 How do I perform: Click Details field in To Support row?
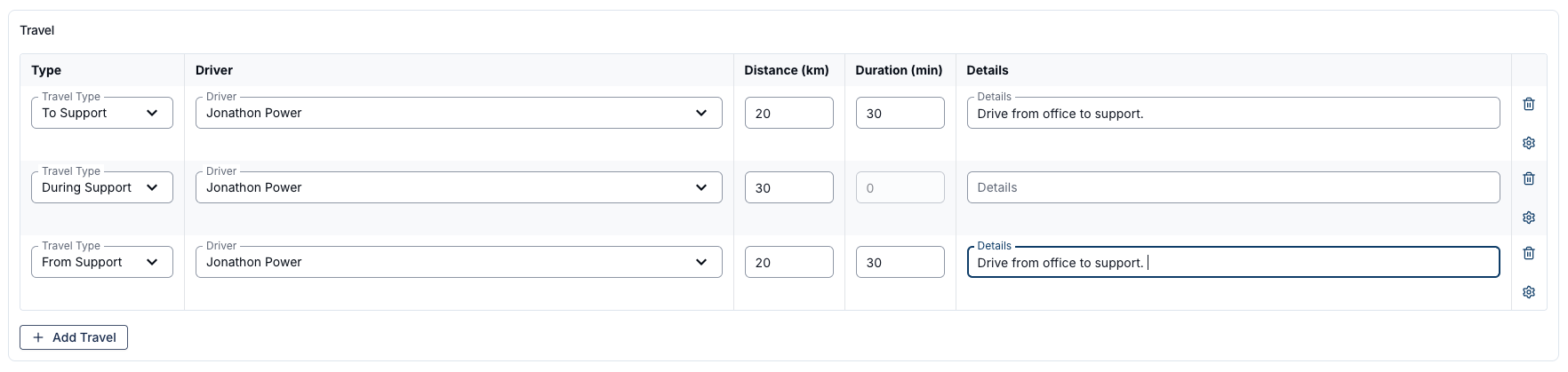[1233, 113]
